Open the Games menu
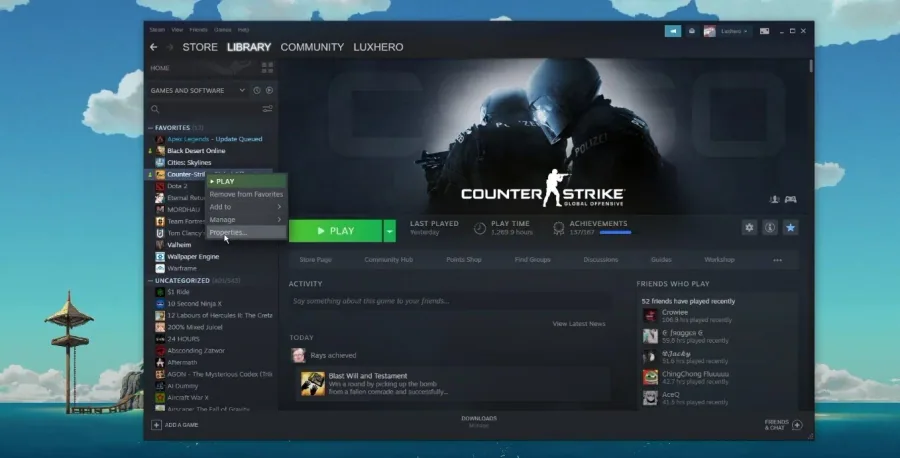The height and width of the screenshot is (458, 900). pos(222,30)
